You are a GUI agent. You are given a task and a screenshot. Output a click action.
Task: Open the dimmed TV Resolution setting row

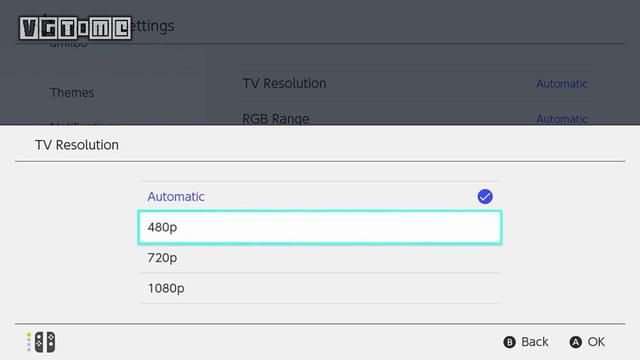[x=415, y=83]
